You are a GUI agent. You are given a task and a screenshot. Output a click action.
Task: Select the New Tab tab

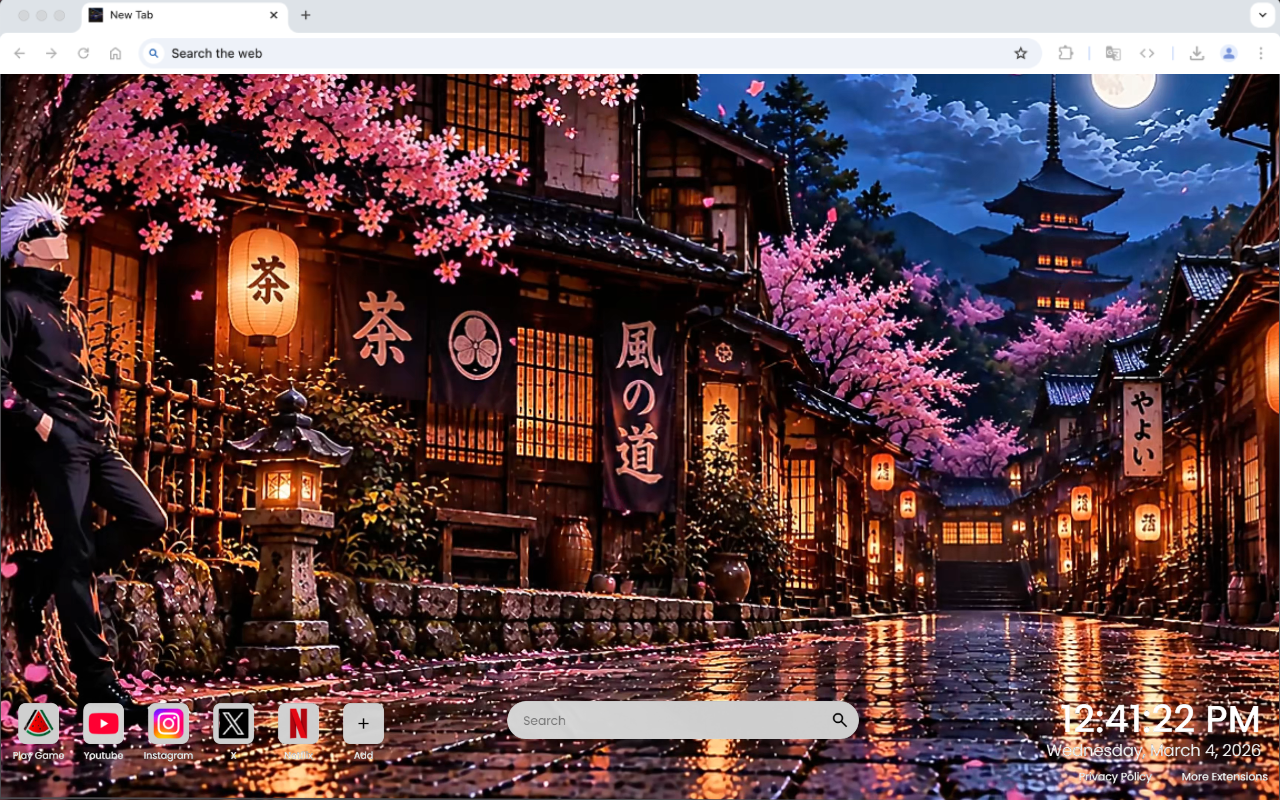point(185,15)
